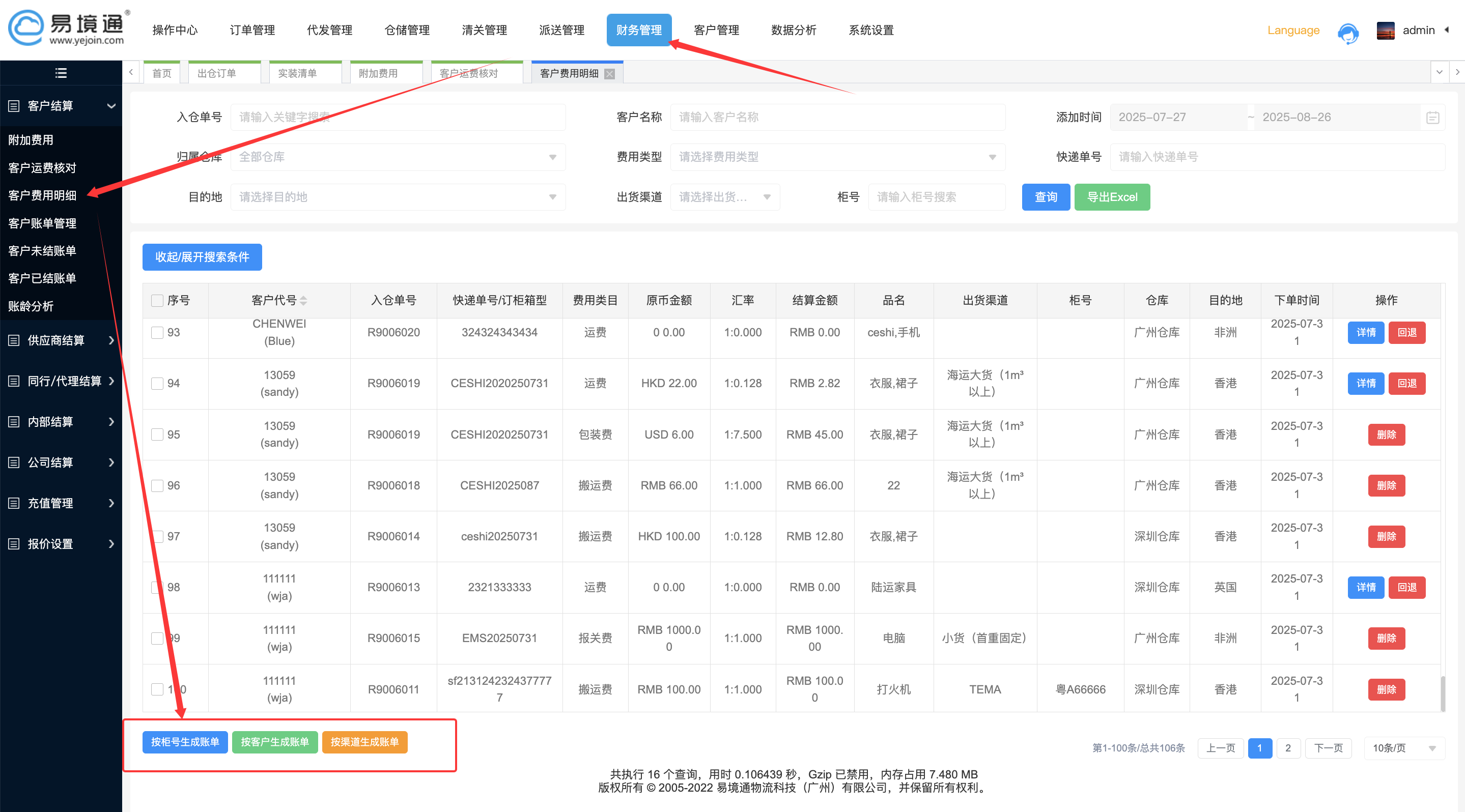Close the 客户费用明细 tab

[610, 73]
